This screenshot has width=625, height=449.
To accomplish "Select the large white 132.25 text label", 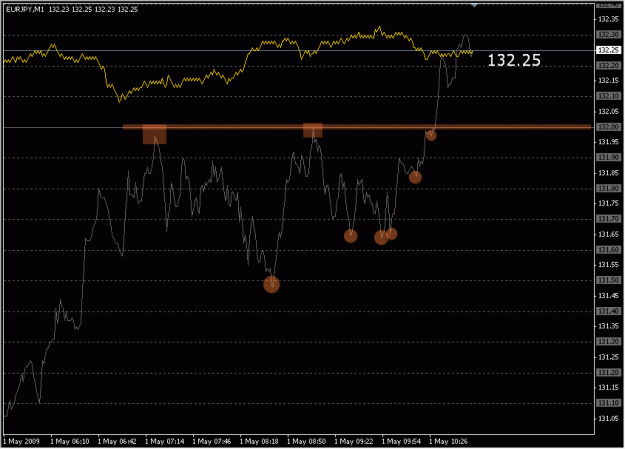I will click(514, 61).
